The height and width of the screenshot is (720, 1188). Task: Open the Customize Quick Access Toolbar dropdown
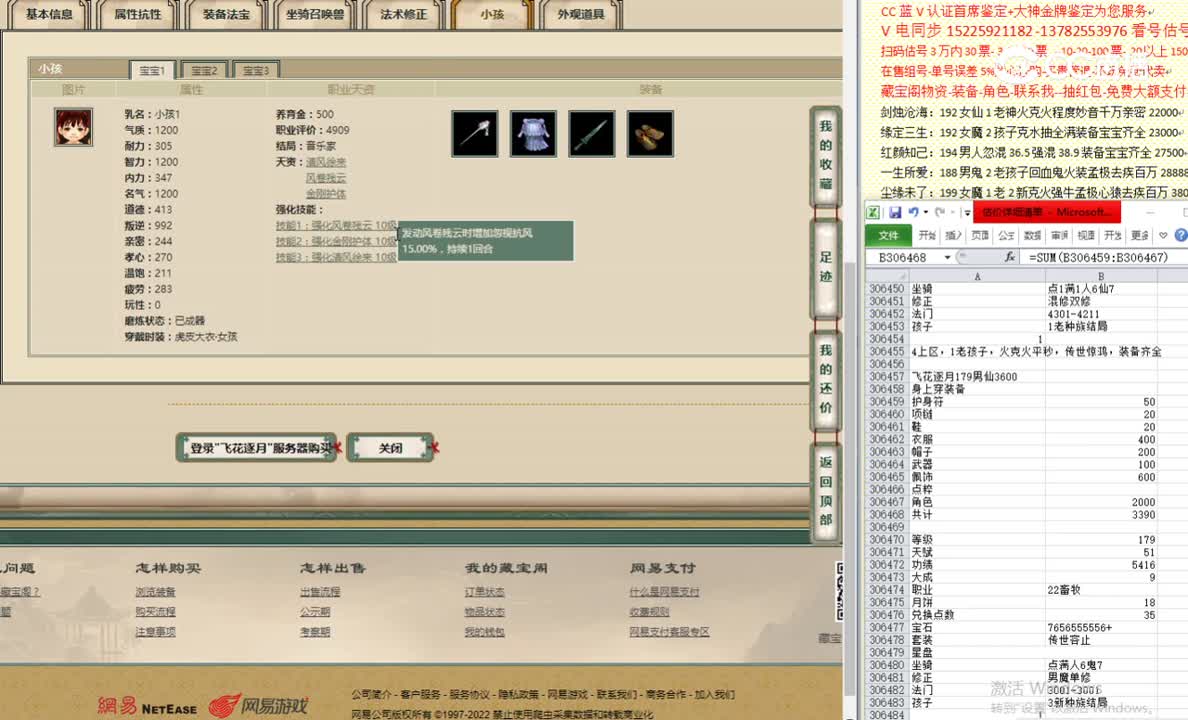point(966,212)
